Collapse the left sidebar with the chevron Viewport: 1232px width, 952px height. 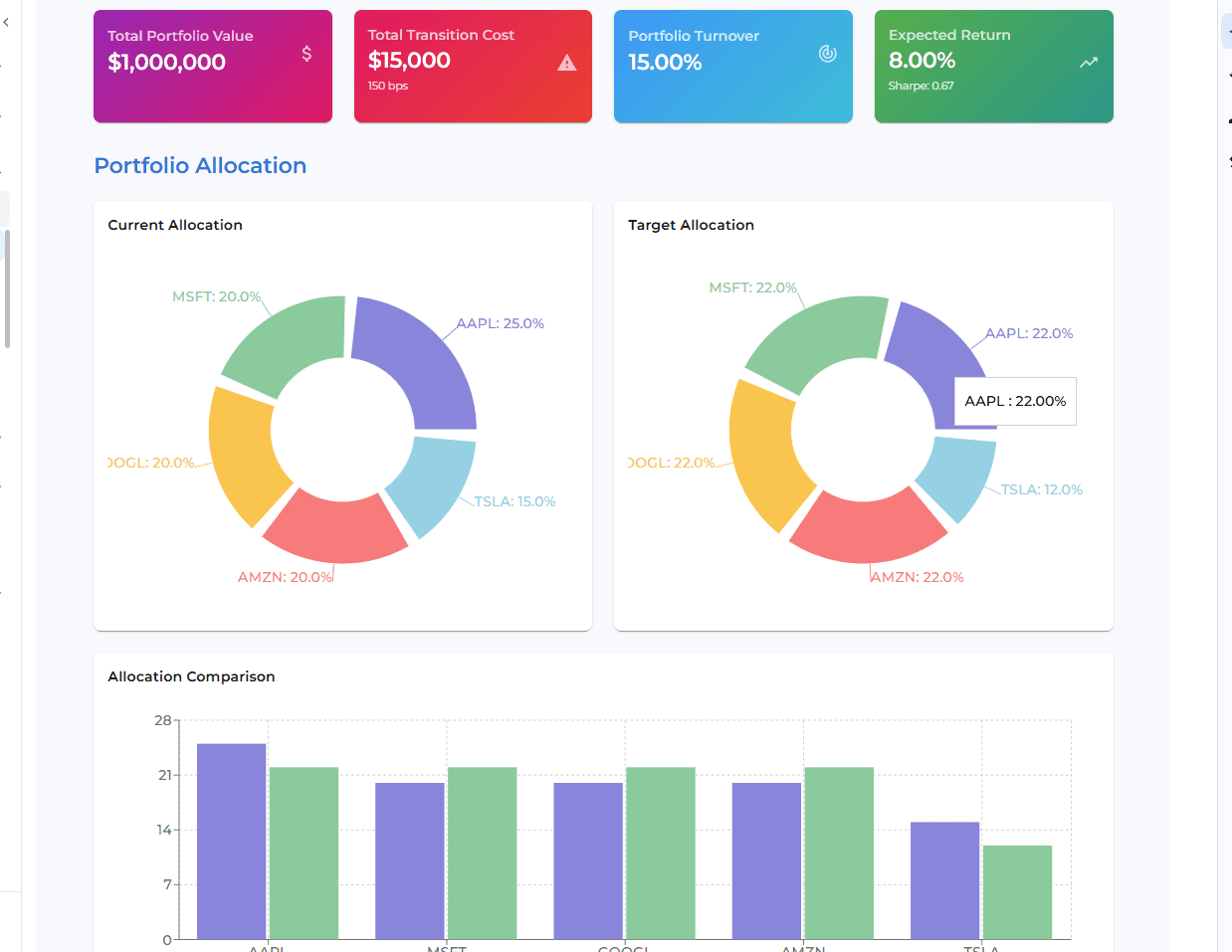(6, 22)
